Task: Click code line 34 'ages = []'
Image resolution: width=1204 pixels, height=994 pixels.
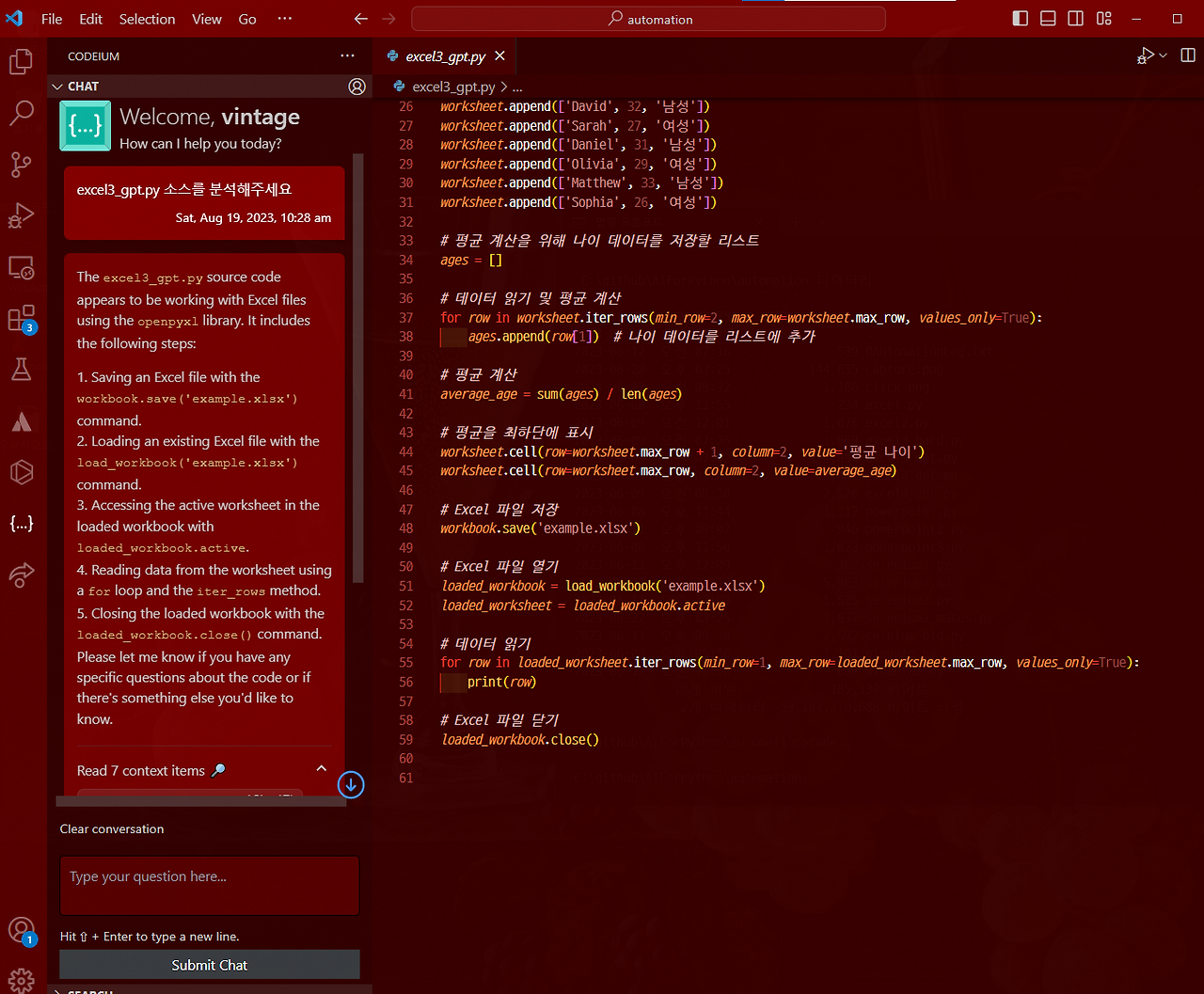Action: pos(471,260)
